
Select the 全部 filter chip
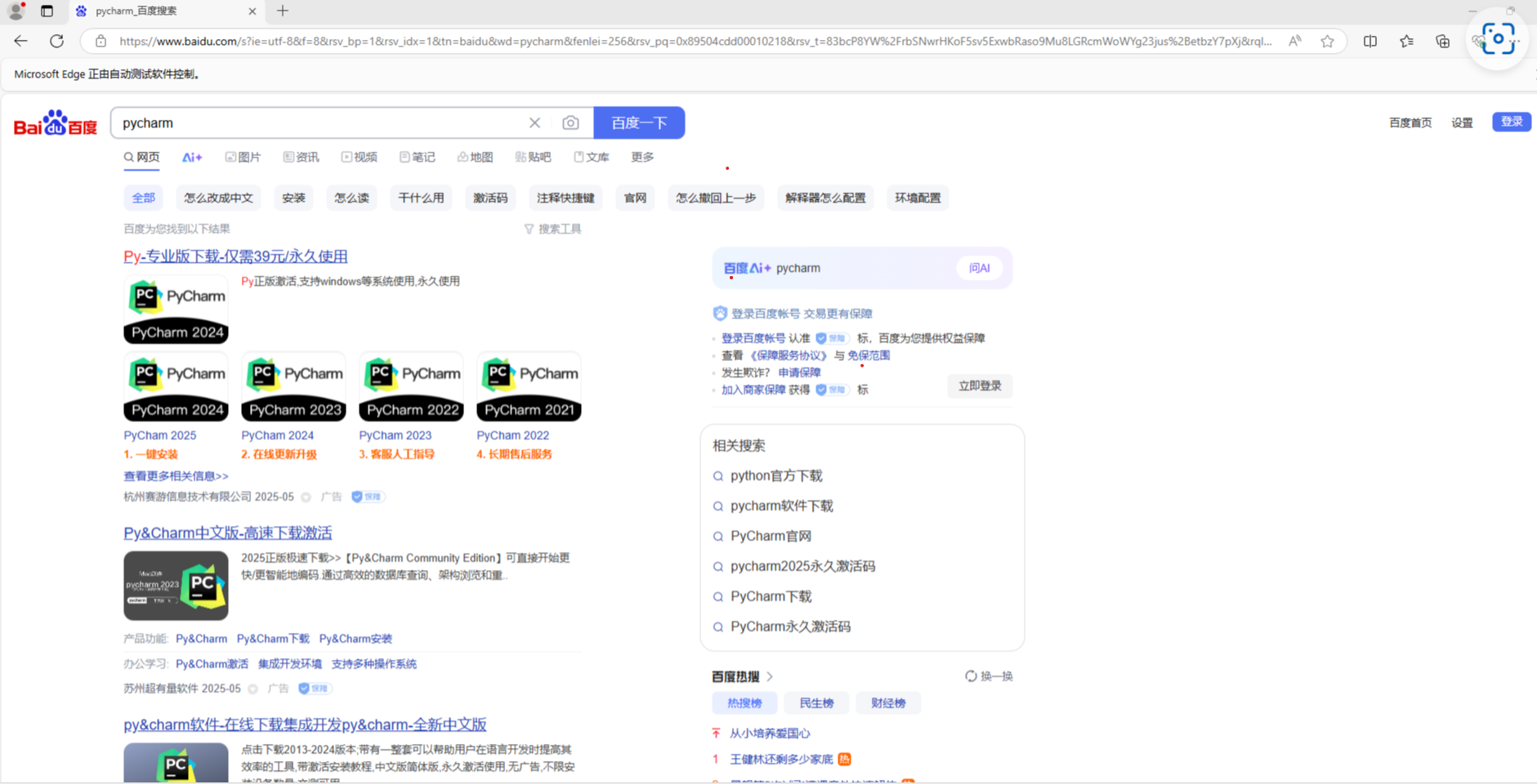(x=143, y=198)
